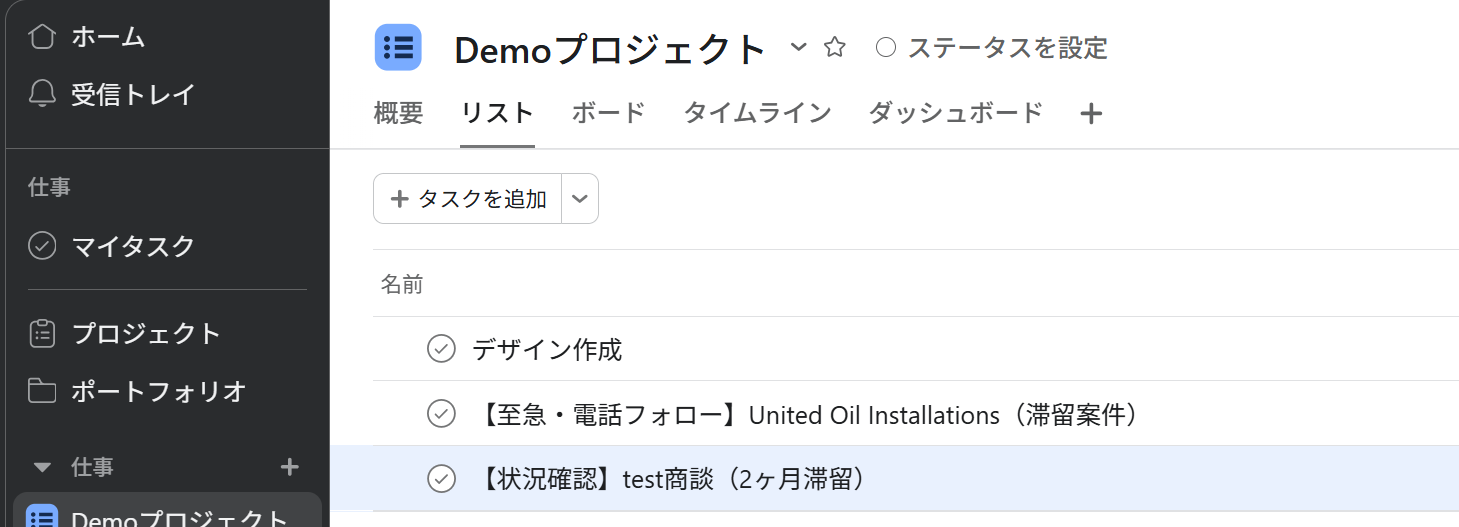Switch to the タイムライン tab
This screenshot has height=527, width=1459.
[757, 113]
